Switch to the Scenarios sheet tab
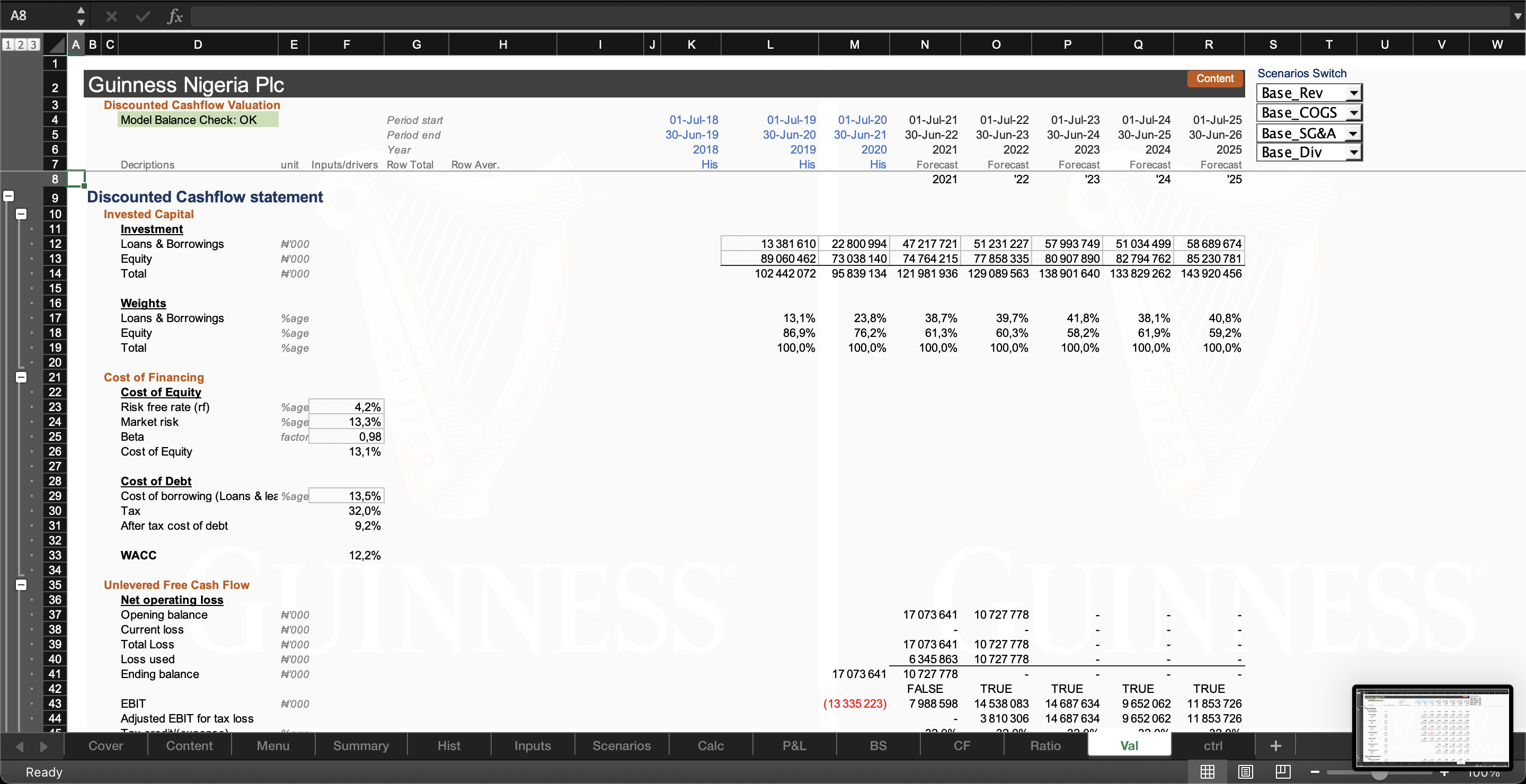Viewport: 1526px width, 784px height. coord(622,745)
